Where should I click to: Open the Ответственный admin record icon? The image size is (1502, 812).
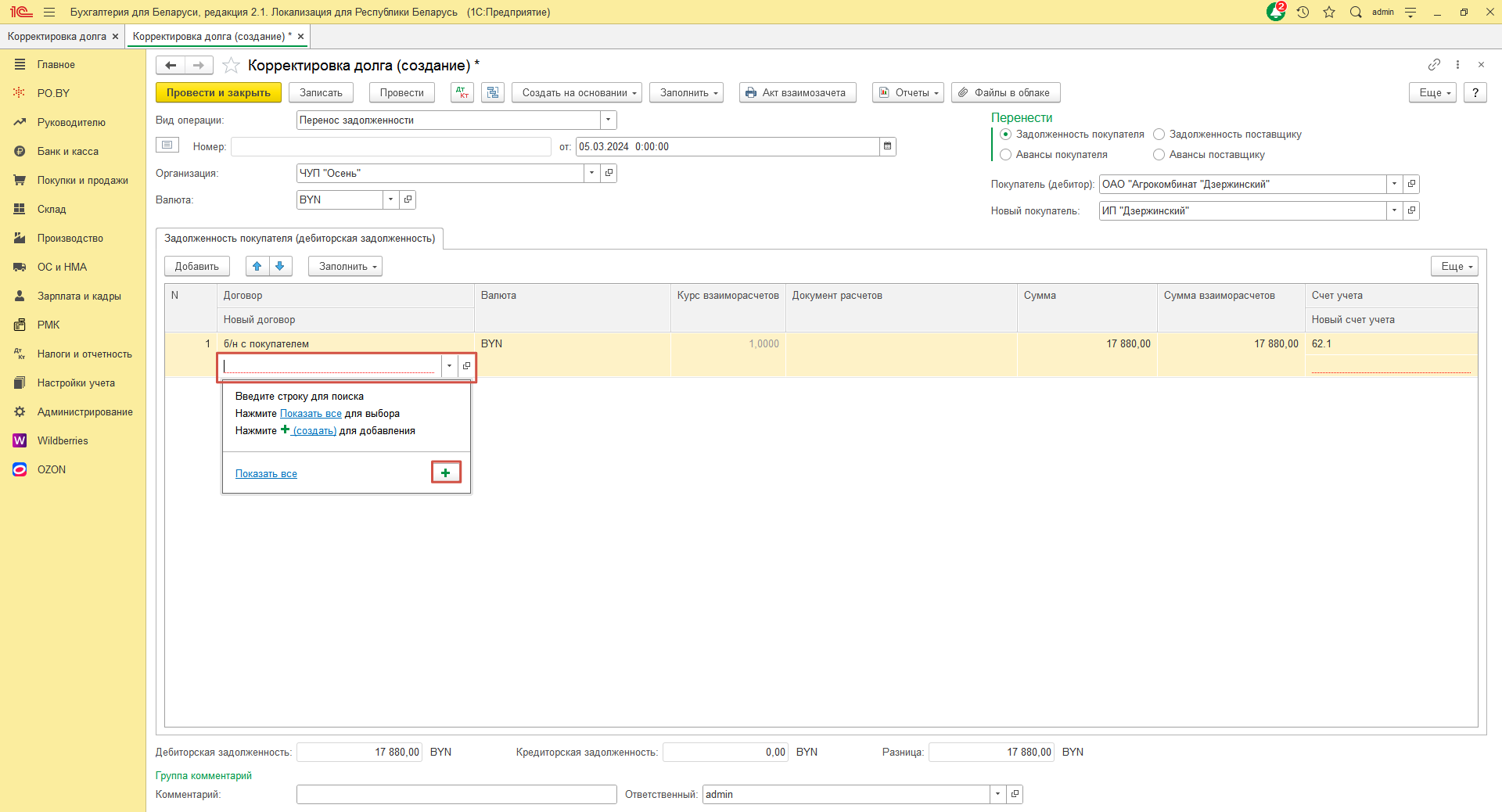click(1015, 794)
